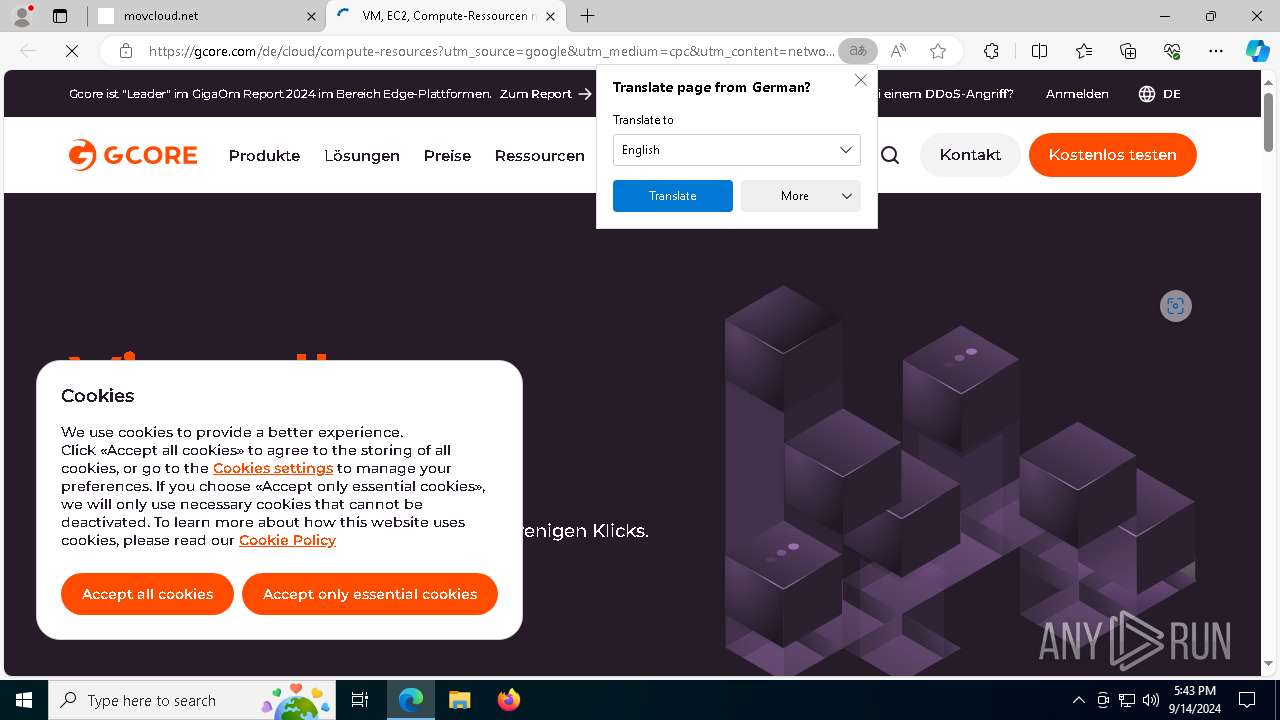Open the Preise menu item
This screenshot has height=720, width=1280.
[447, 155]
